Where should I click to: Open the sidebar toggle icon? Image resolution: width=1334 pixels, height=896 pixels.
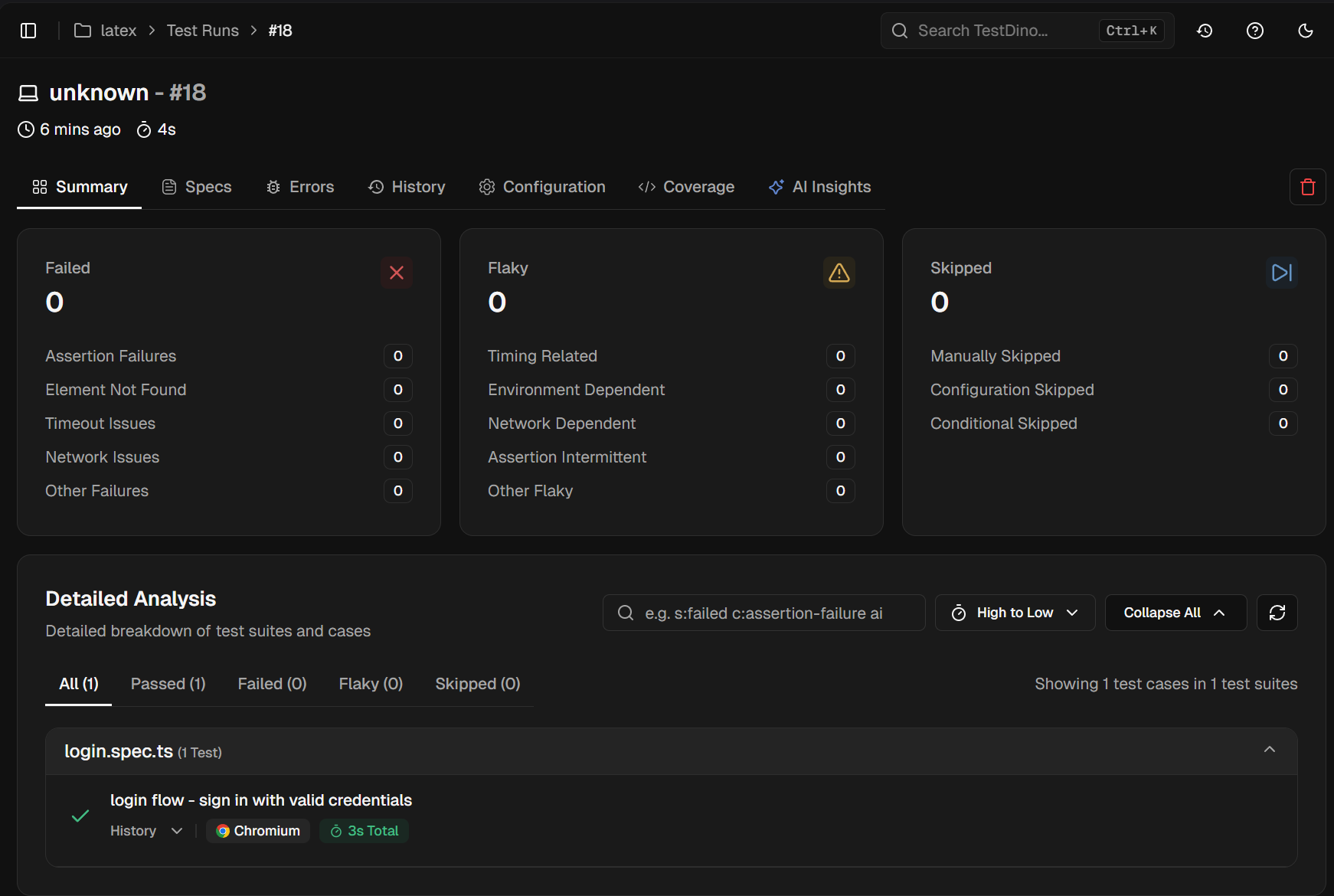(28, 30)
